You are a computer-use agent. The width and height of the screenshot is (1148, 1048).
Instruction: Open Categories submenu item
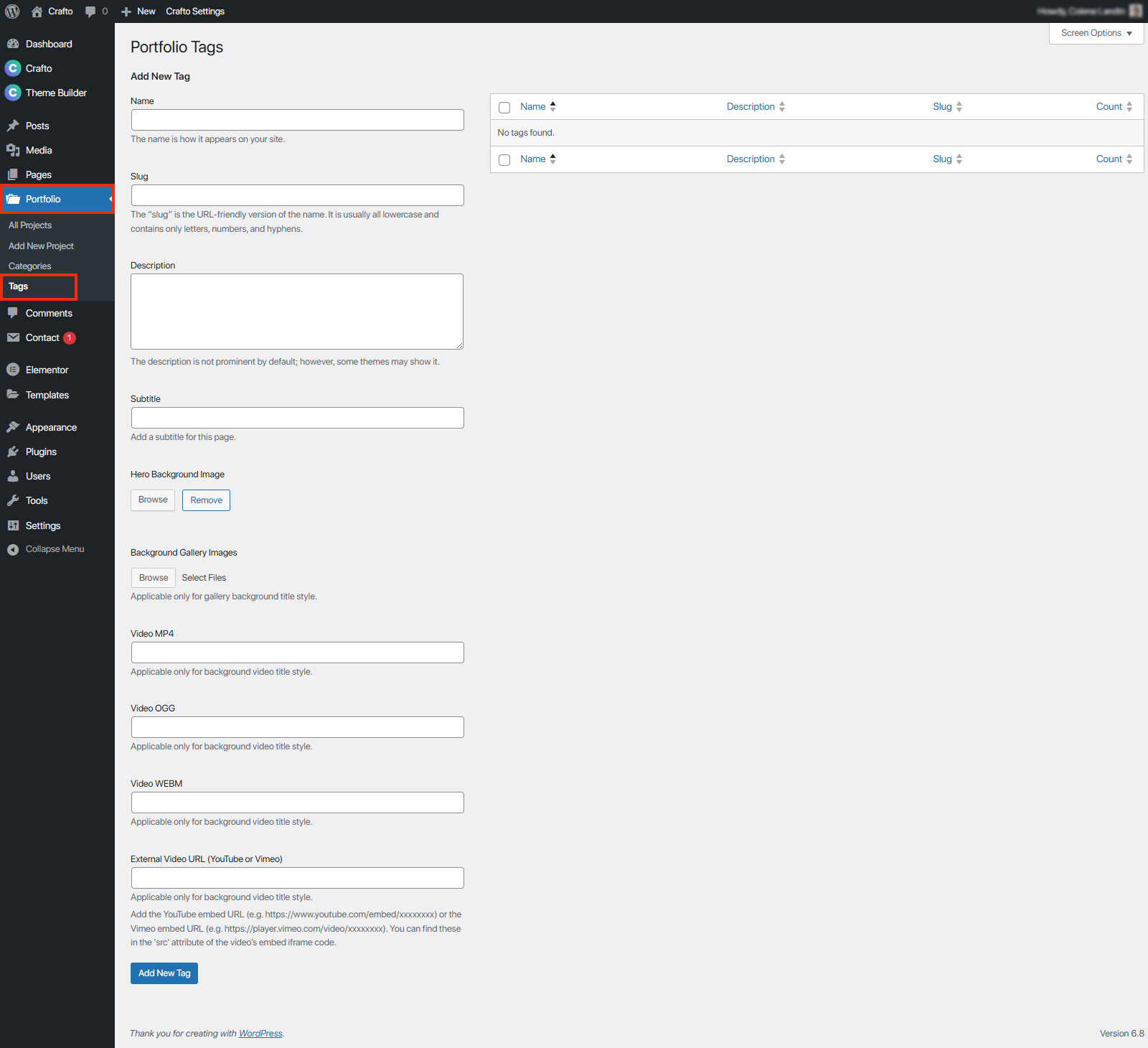pos(29,266)
